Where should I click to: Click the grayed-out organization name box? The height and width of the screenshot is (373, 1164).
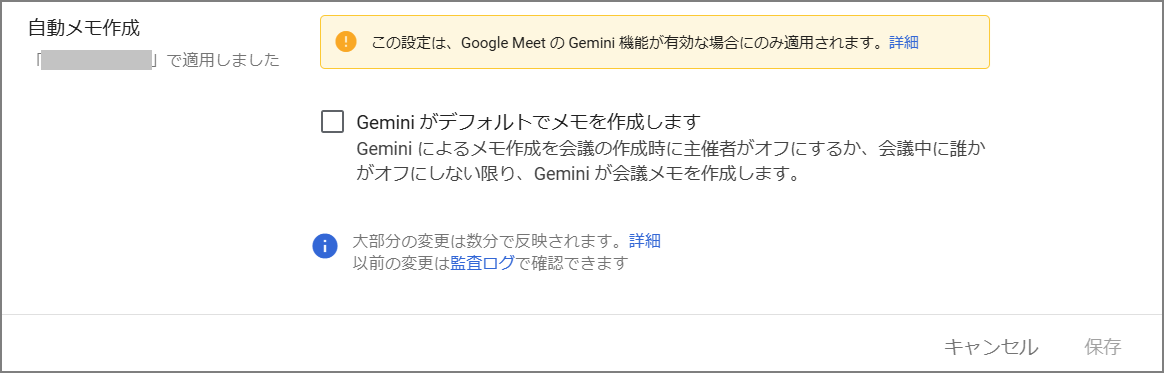pos(97,60)
